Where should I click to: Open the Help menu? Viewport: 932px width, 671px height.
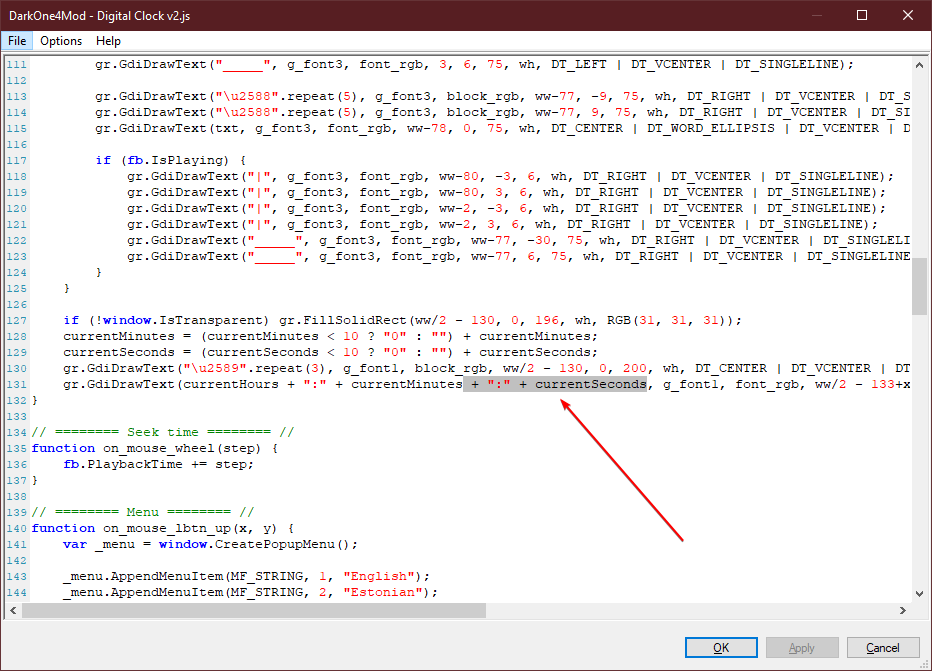108,41
